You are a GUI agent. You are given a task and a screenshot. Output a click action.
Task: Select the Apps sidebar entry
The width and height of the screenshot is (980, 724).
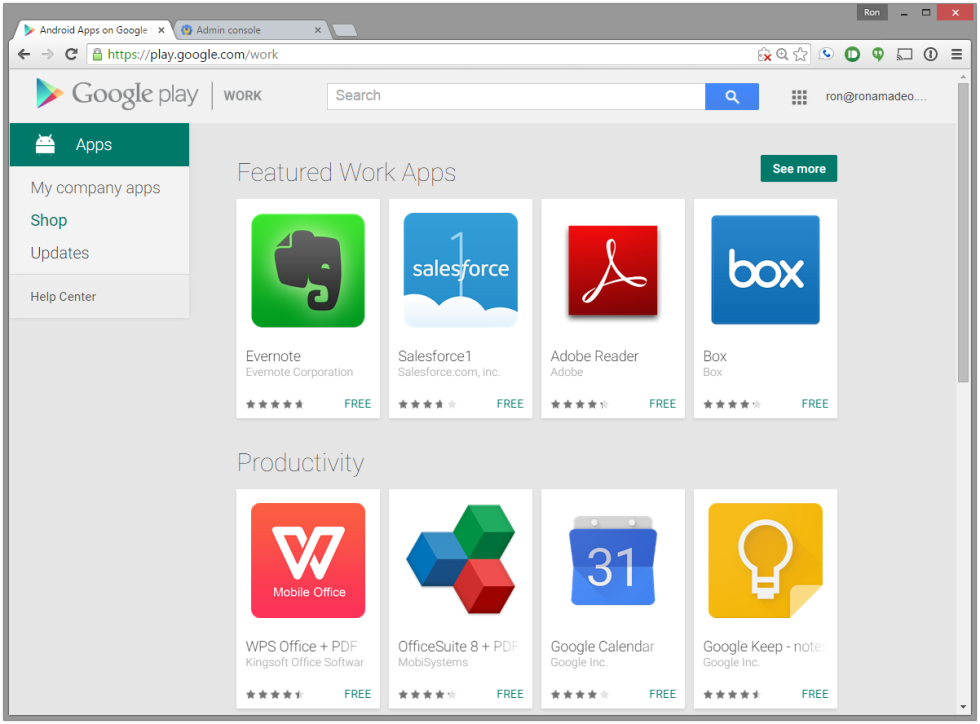click(93, 144)
